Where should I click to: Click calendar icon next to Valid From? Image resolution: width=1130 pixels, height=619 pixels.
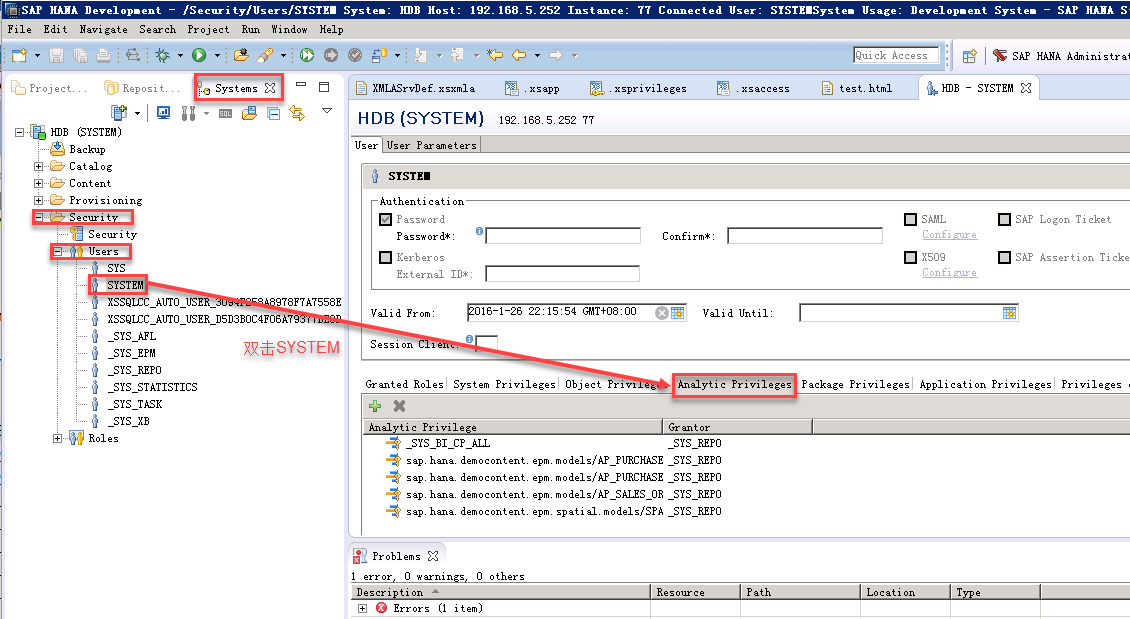tap(677, 313)
